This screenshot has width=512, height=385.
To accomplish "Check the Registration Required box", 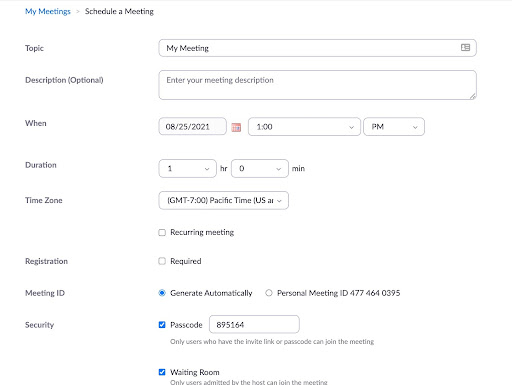I will pyautogui.click(x=162, y=261).
